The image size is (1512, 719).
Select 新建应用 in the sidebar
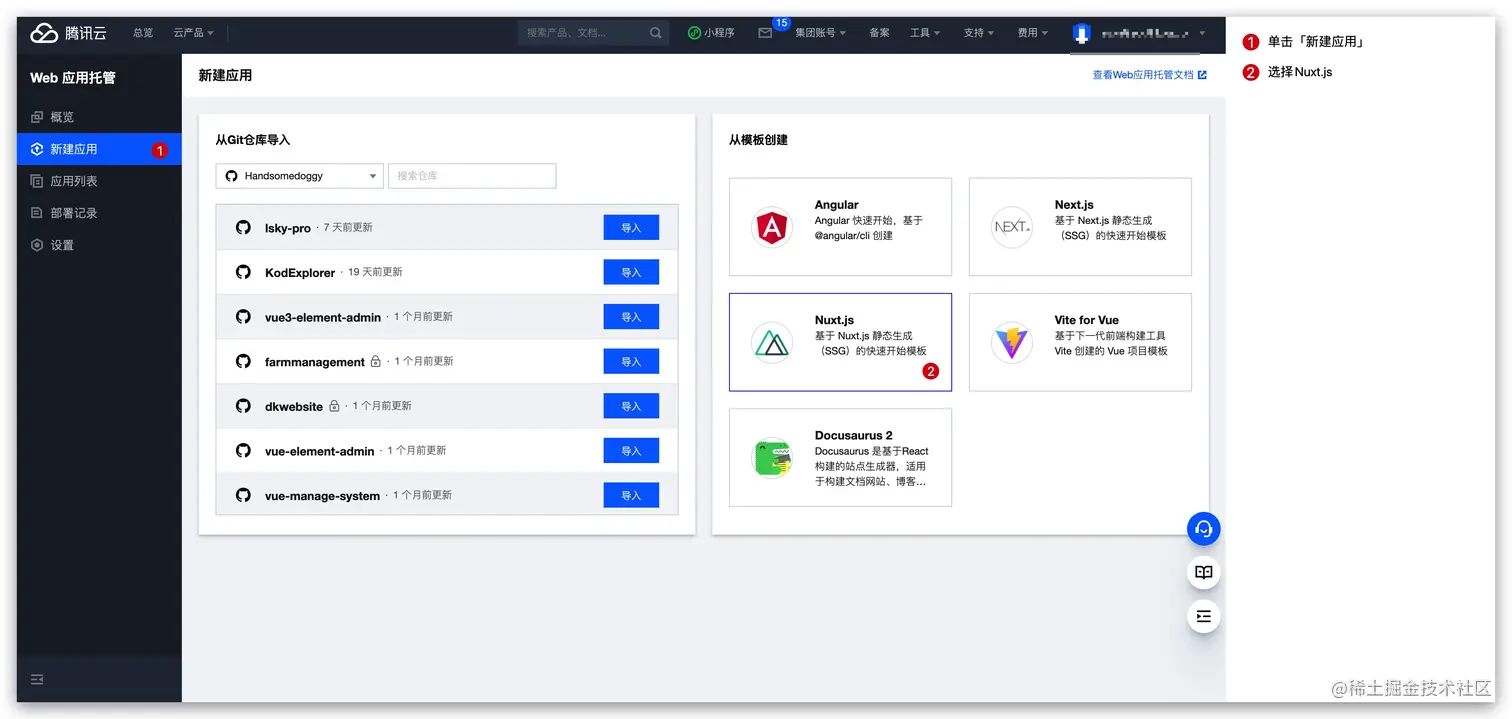pyautogui.click(x=99, y=149)
